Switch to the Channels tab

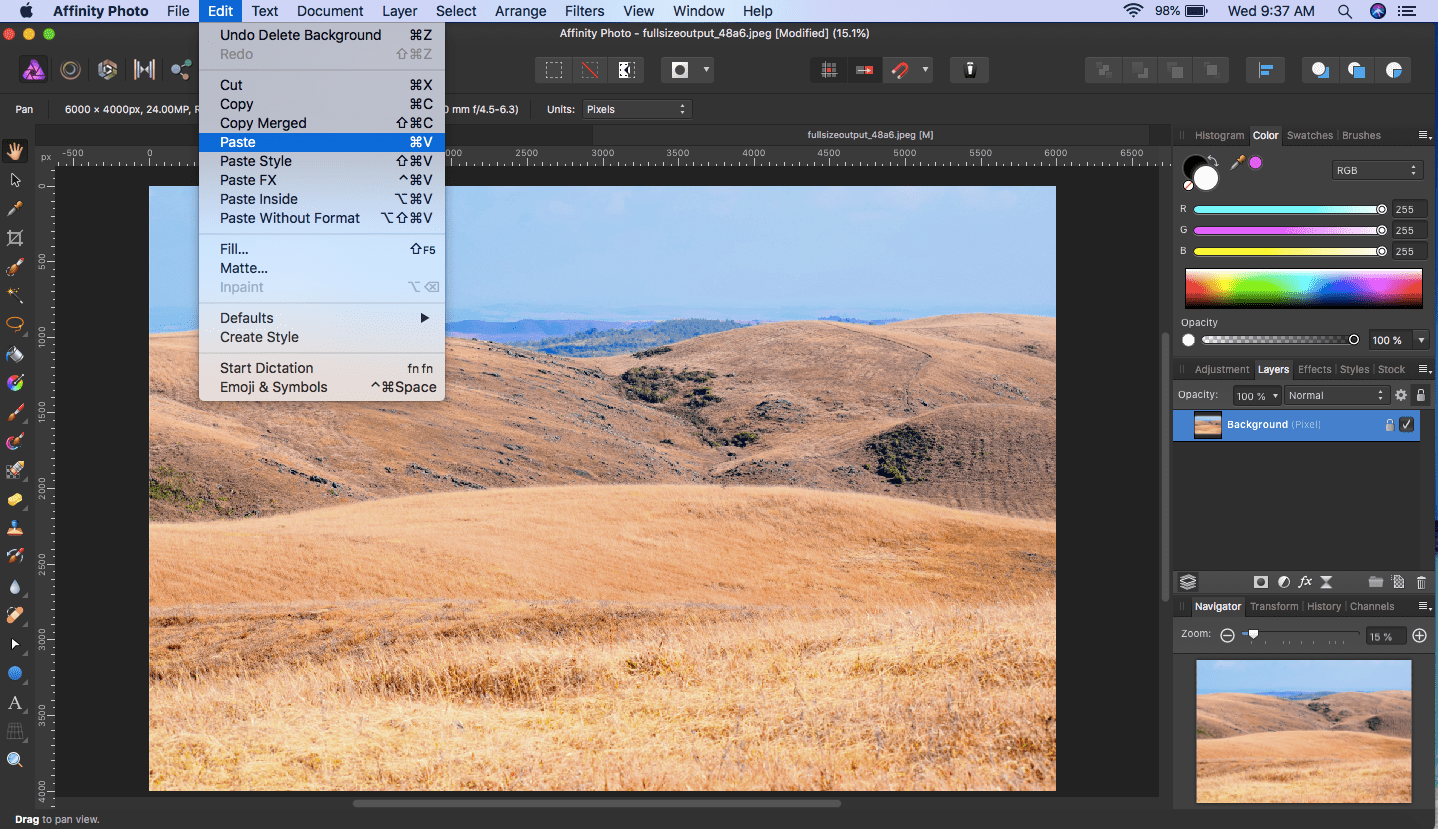(x=1371, y=606)
